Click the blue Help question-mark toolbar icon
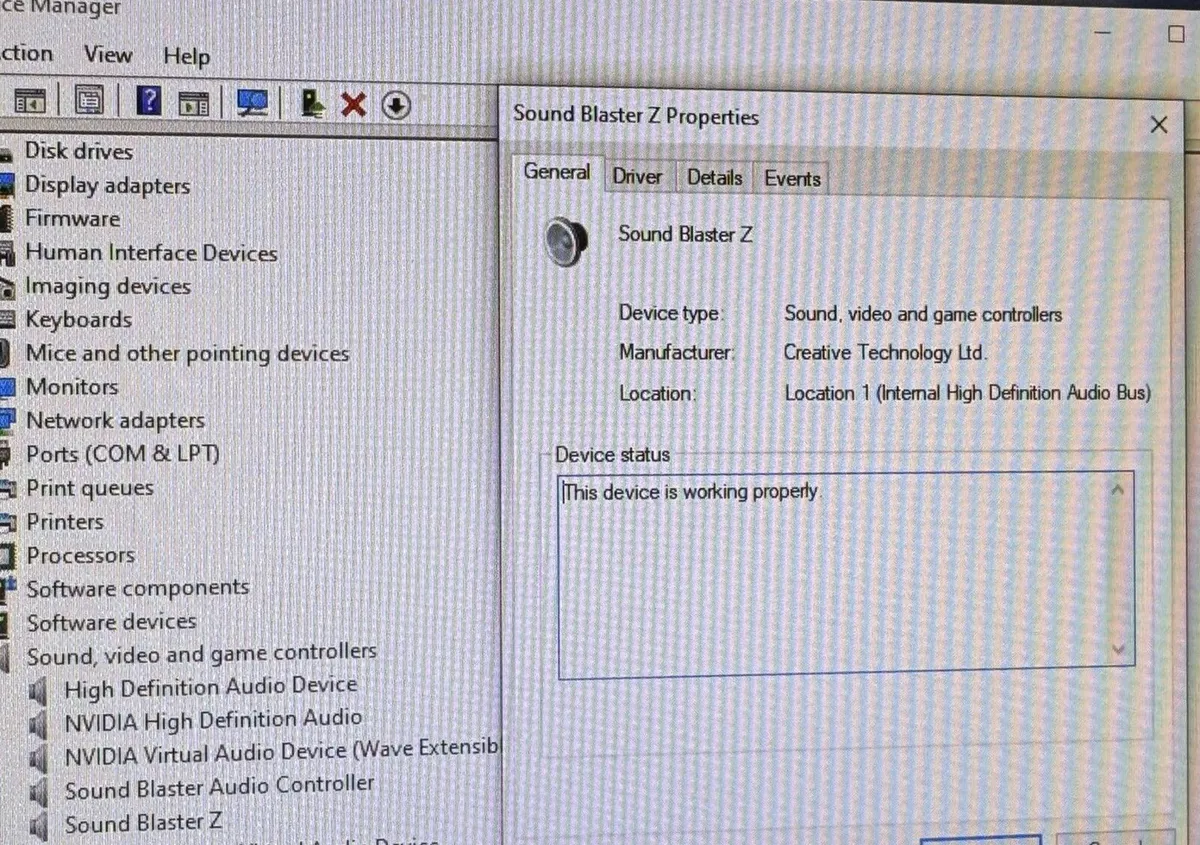 149,101
